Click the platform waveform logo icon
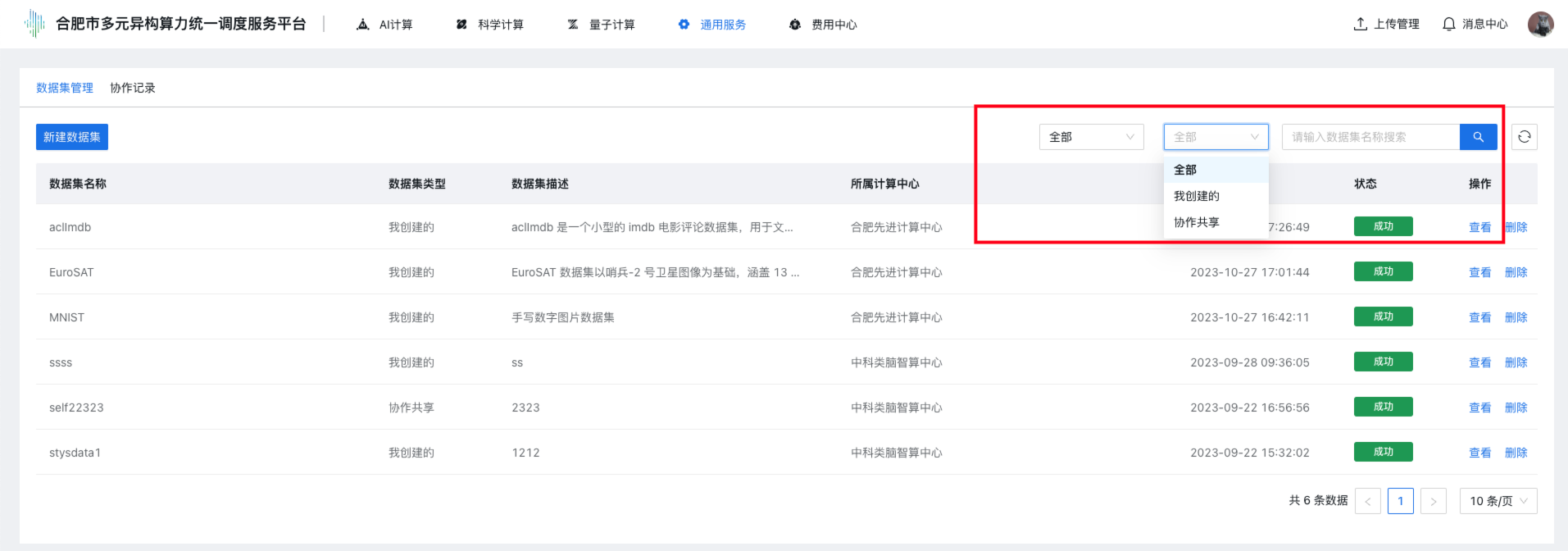The width and height of the screenshot is (1568, 551). (34, 24)
